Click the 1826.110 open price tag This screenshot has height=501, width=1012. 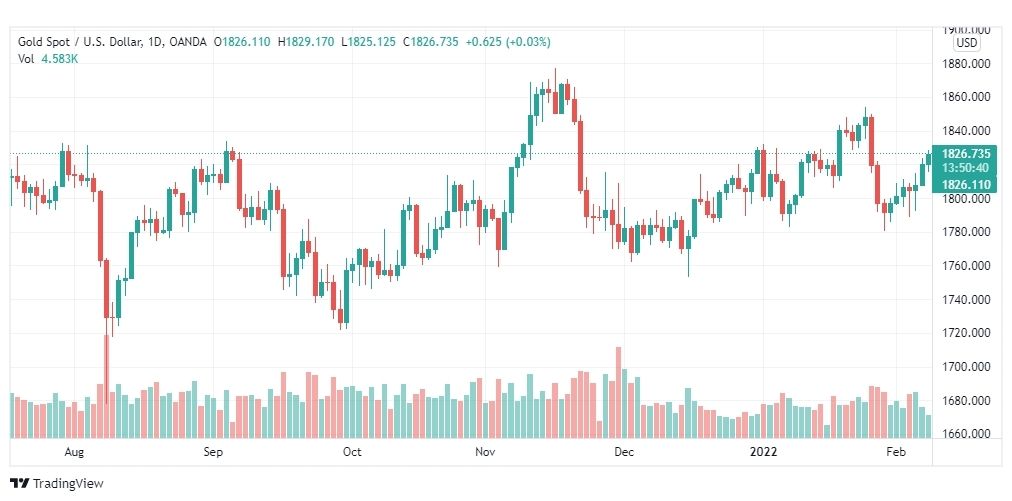click(966, 185)
